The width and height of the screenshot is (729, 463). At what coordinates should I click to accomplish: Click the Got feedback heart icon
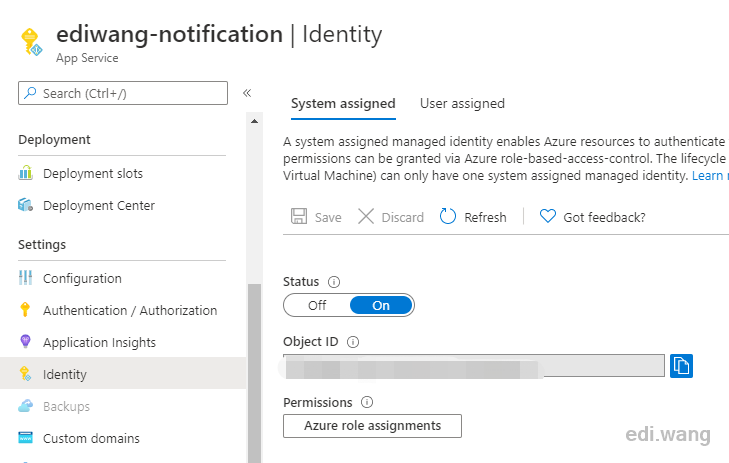pos(548,217)
